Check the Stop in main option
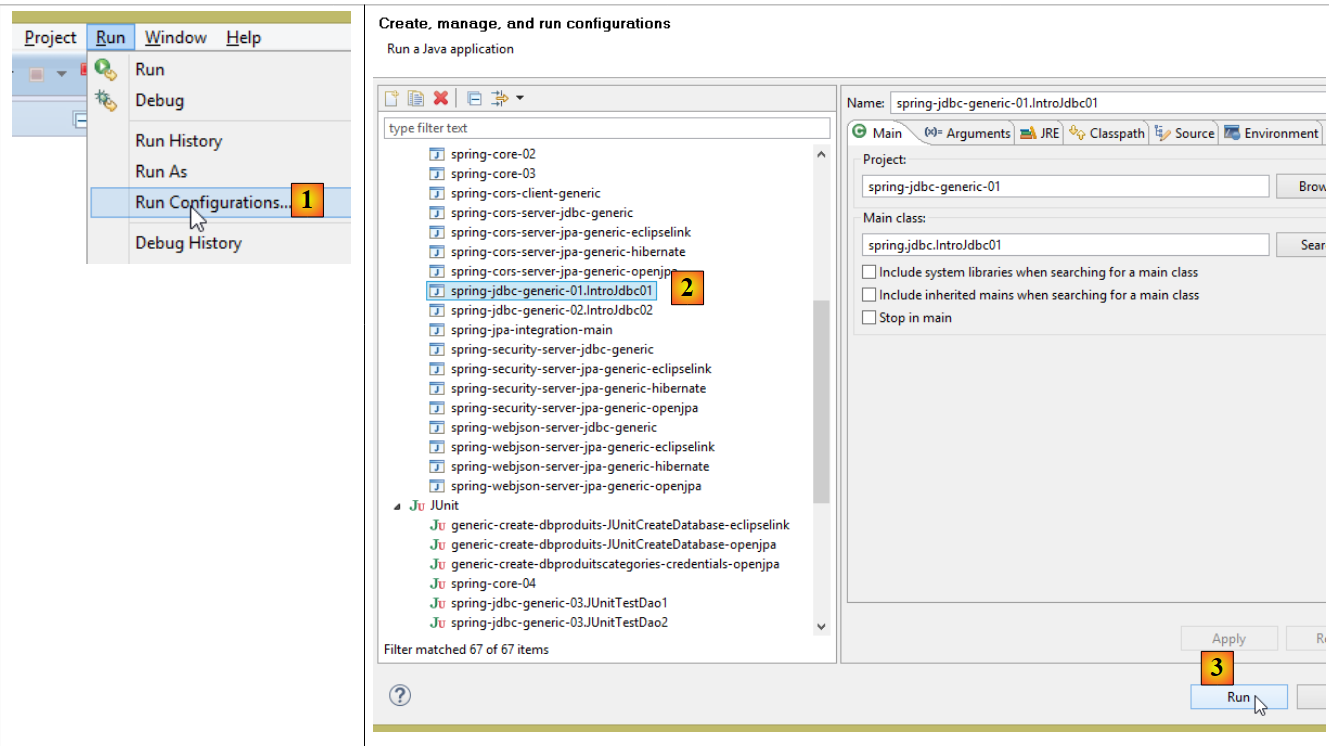Viewport: 1329px width, 746px height. [x=869, y=318]
